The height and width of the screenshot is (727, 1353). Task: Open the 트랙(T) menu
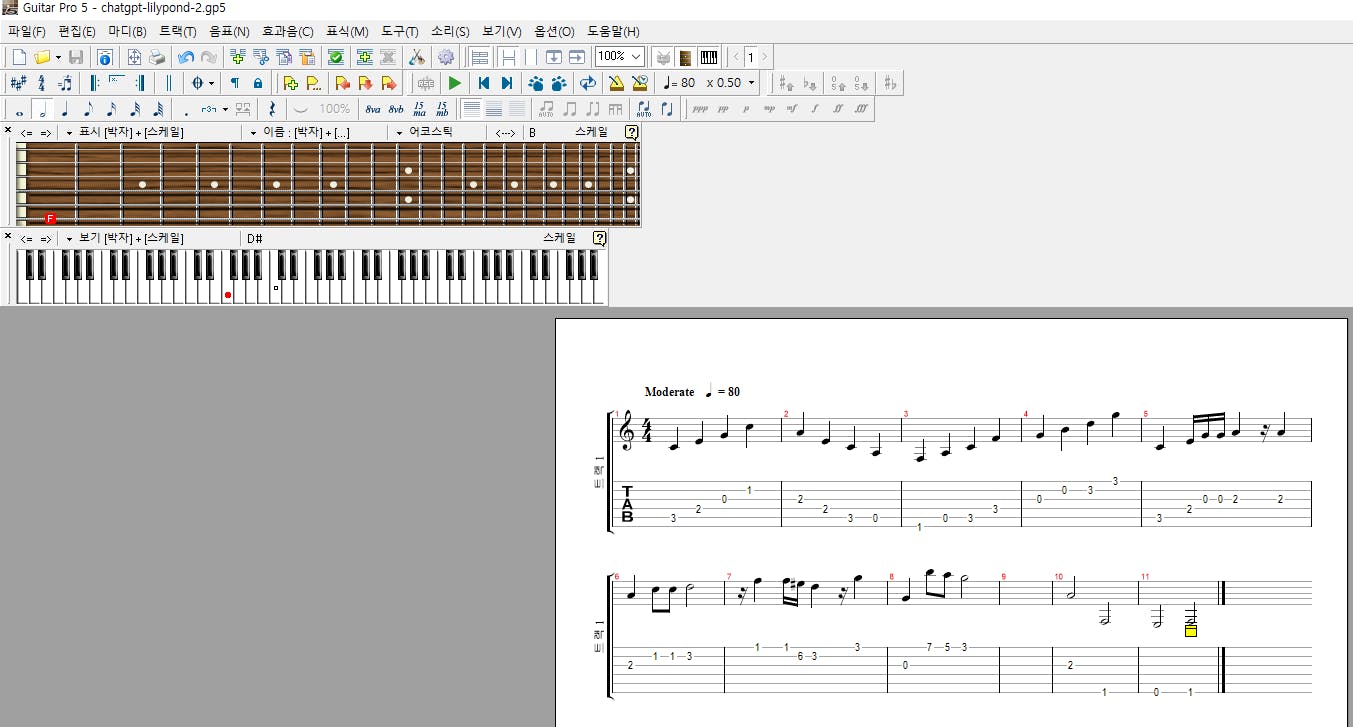(x=177, y=31)
